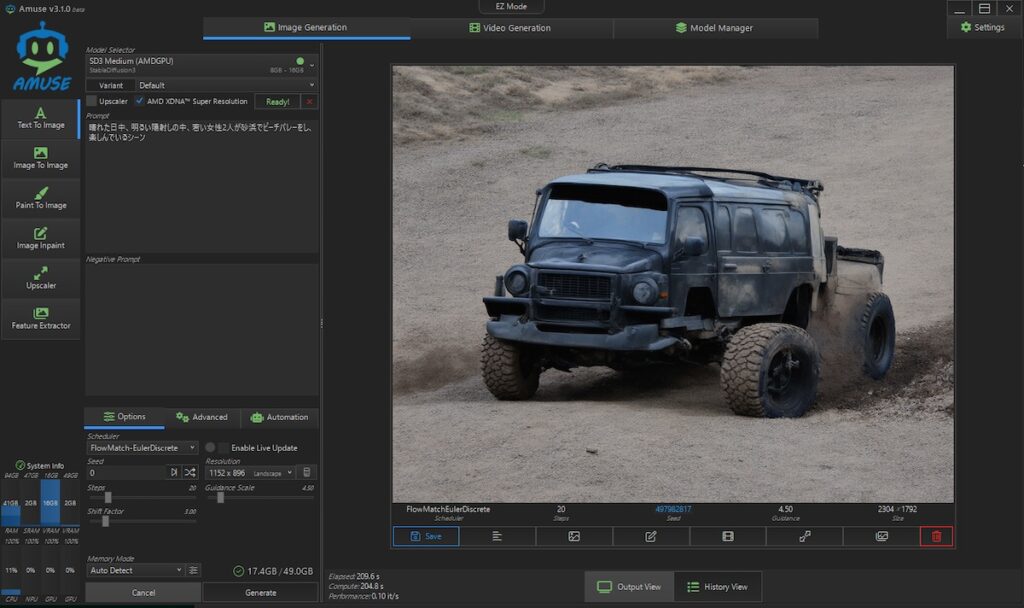1024x608 pixels.
Task: Save the generated image
Action: (426, 536)
